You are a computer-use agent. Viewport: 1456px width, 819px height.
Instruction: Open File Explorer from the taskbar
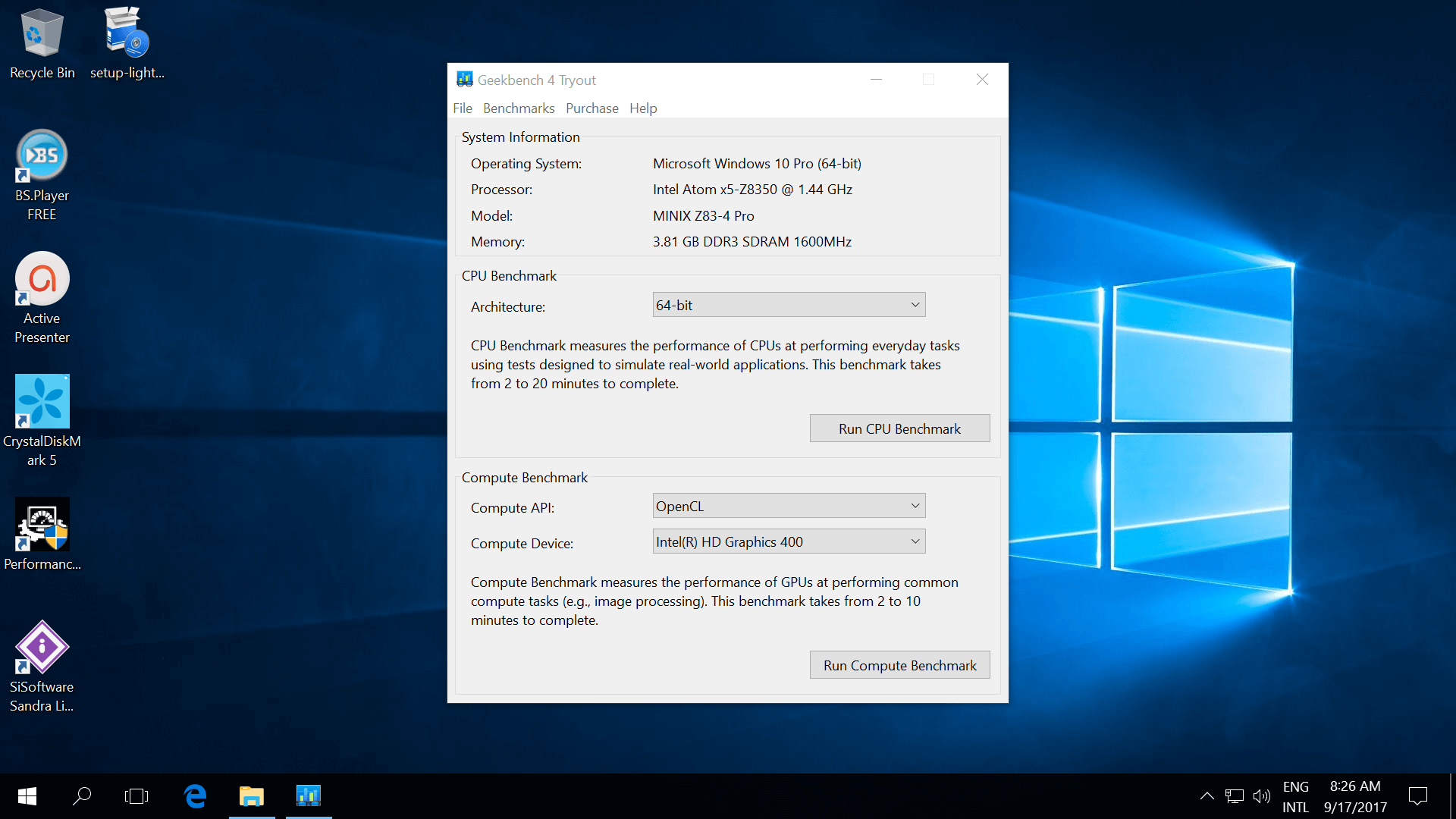[251, 795]
